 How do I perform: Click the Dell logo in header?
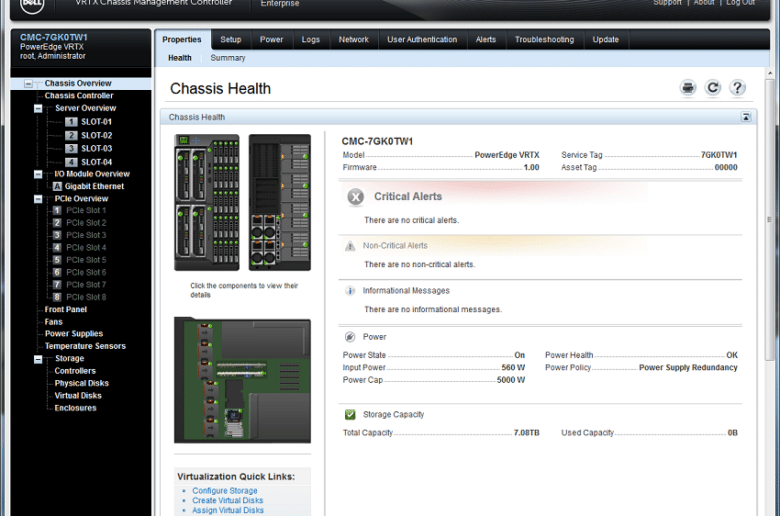click(32, 4)
